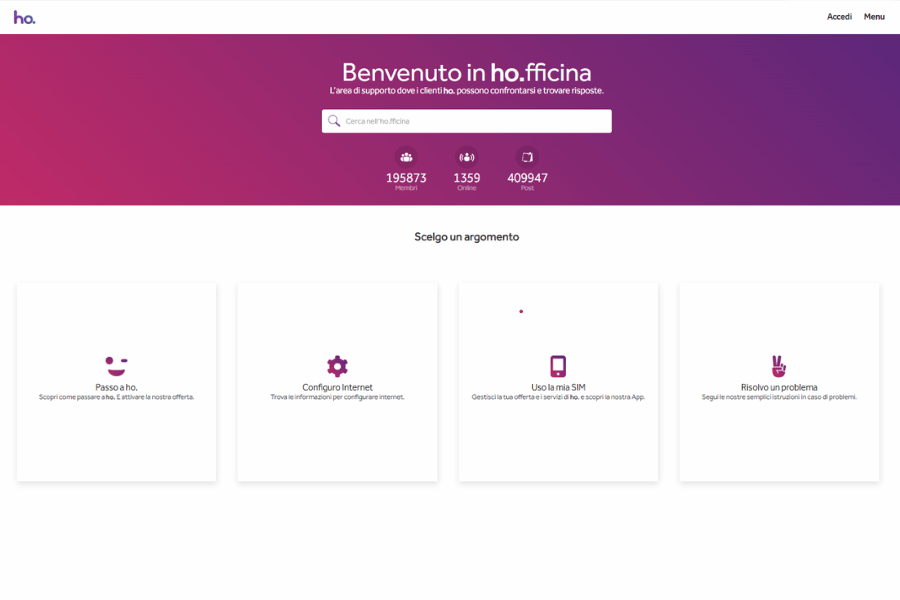Screen dimensions: 900x600
Task: Click the 195873 members count
Action: click(406, 178)
